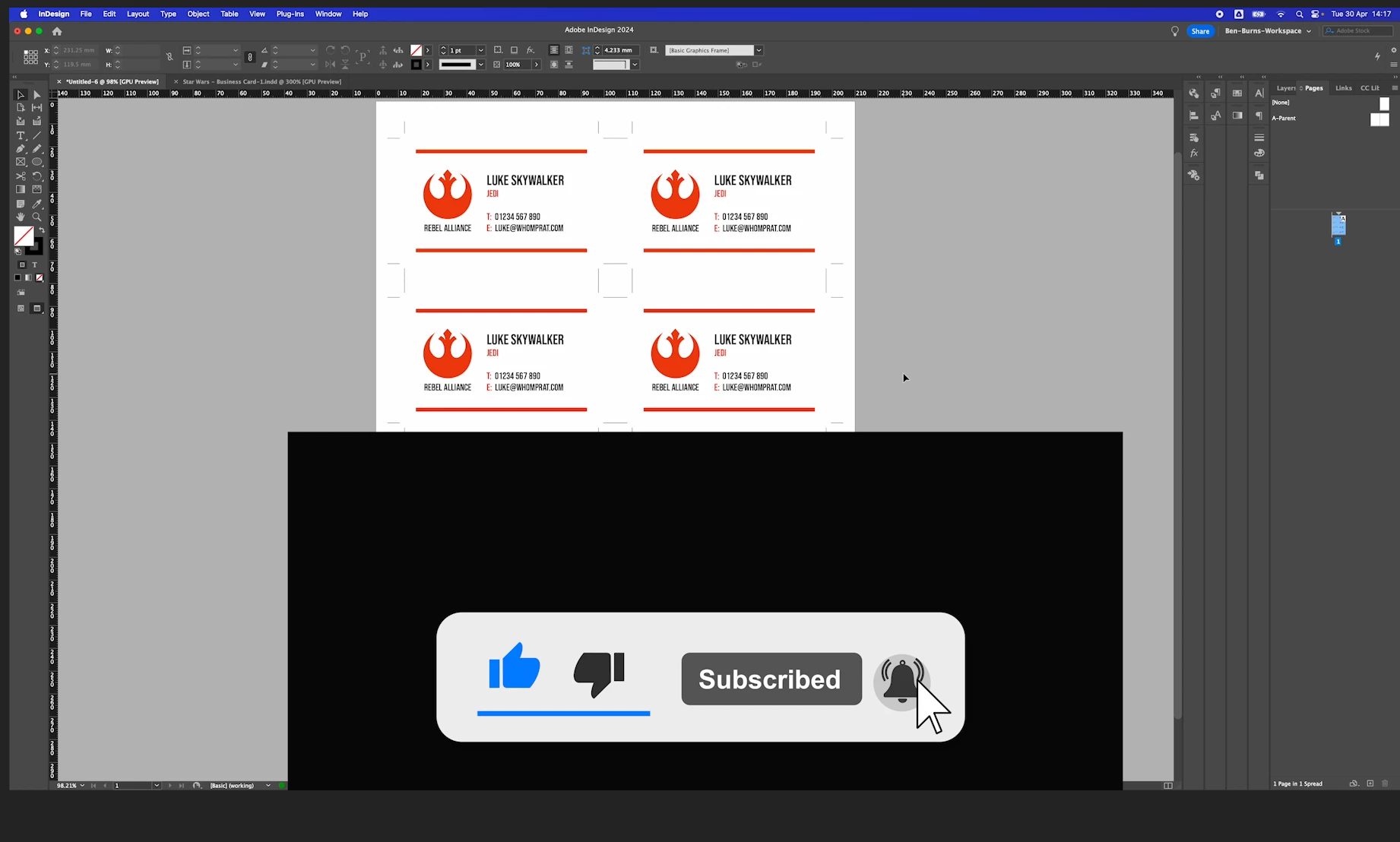Click the fill color swatch in toolbox
Image resolution: width=1400 pixels, height=842 pixels.
(24, 236)
